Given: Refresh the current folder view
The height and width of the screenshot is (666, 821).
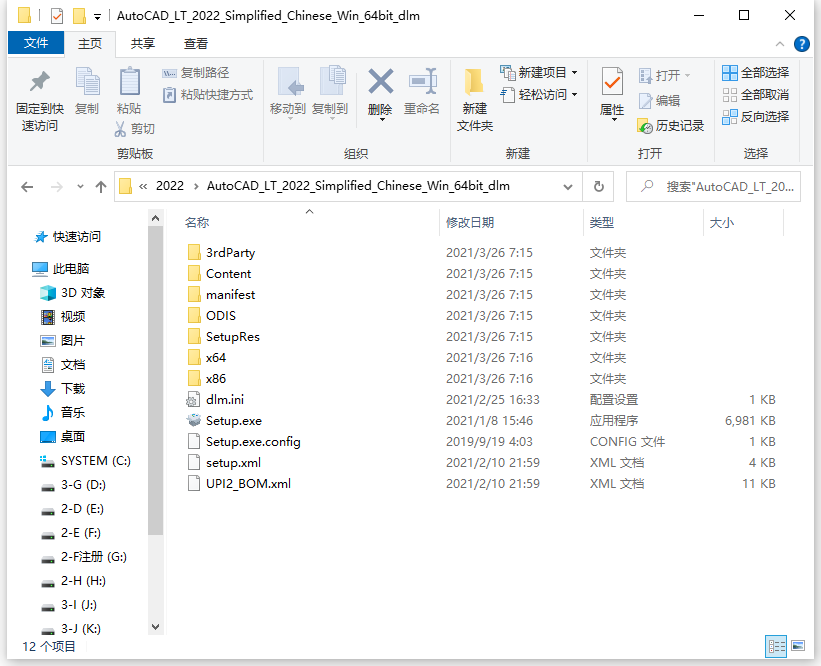Looking at the screenshot, I should pos(598,186).
